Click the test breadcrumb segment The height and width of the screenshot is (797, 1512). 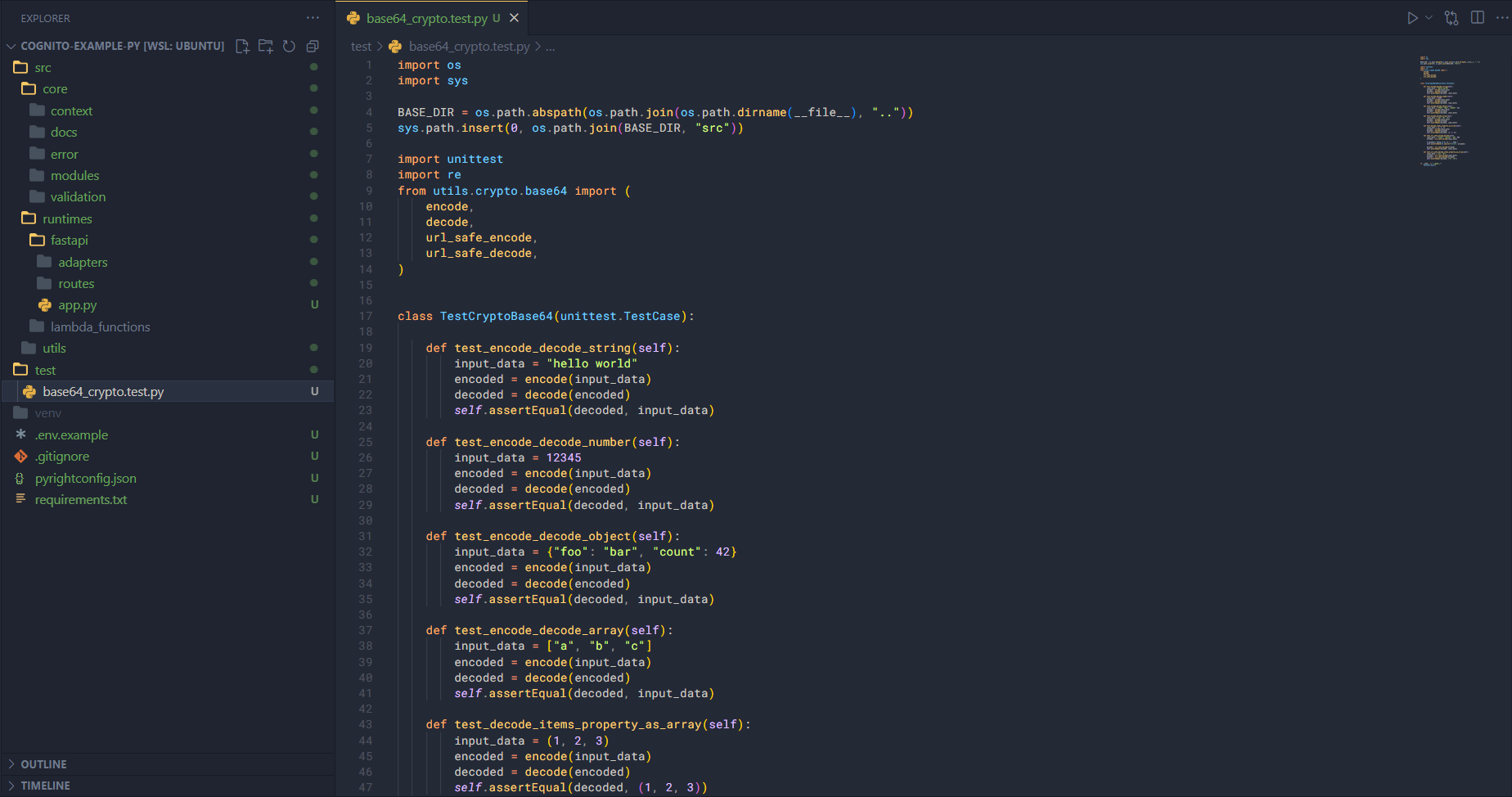[x=361, y=47]
